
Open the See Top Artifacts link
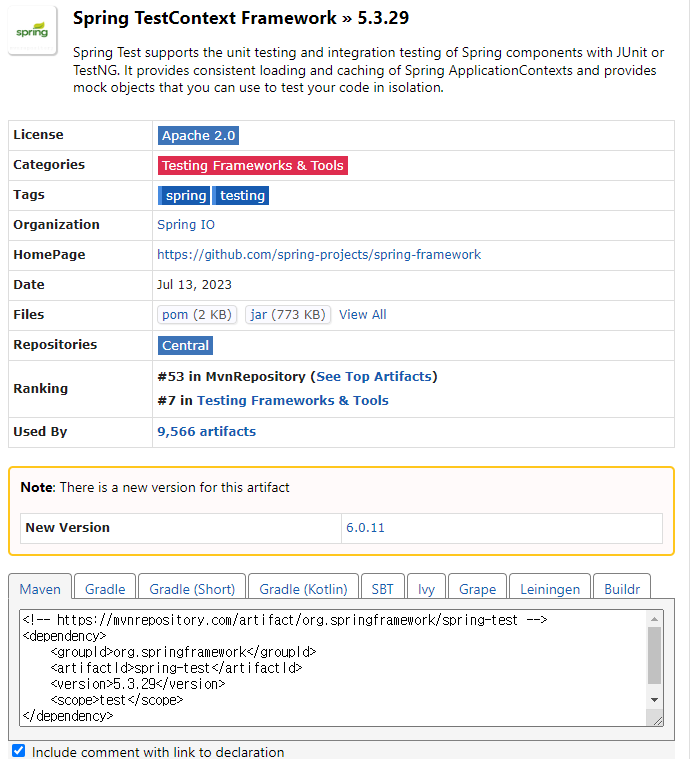374,377
